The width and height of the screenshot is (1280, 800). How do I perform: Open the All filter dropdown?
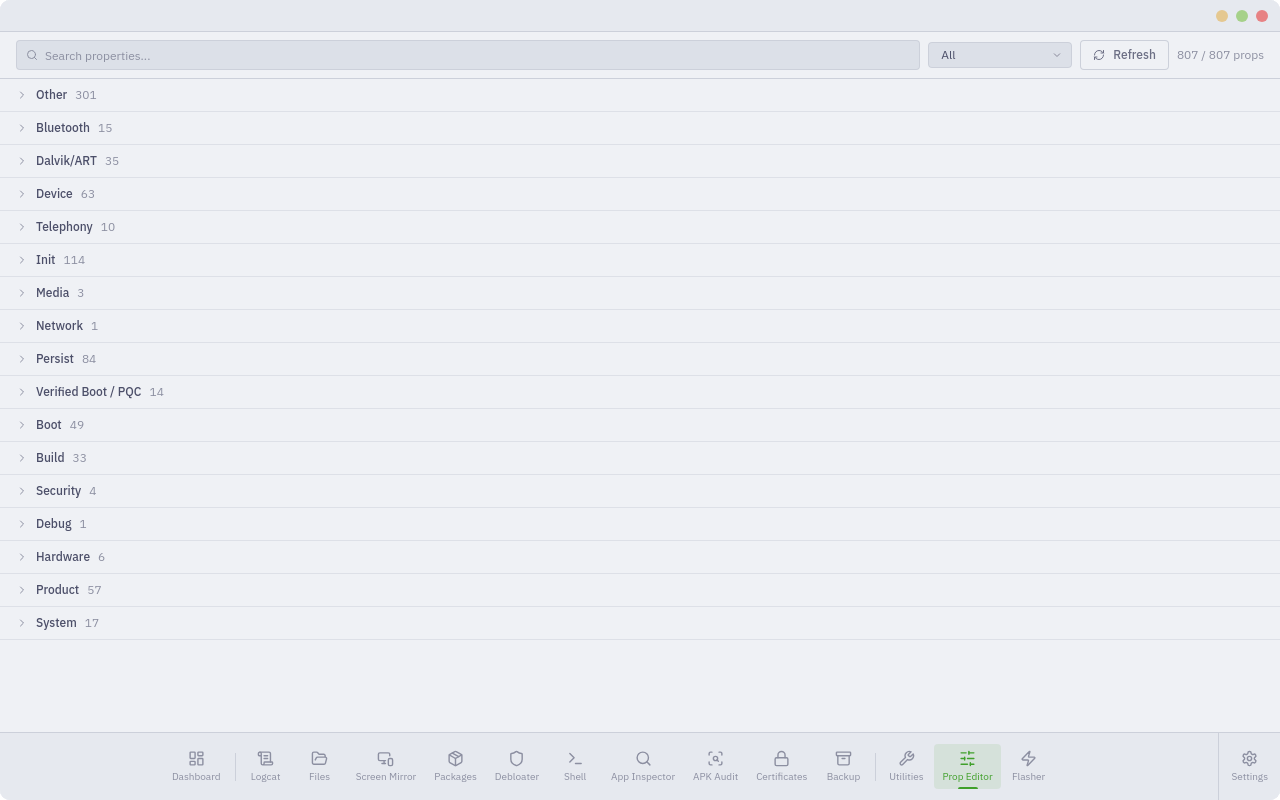coord(1000,55)
